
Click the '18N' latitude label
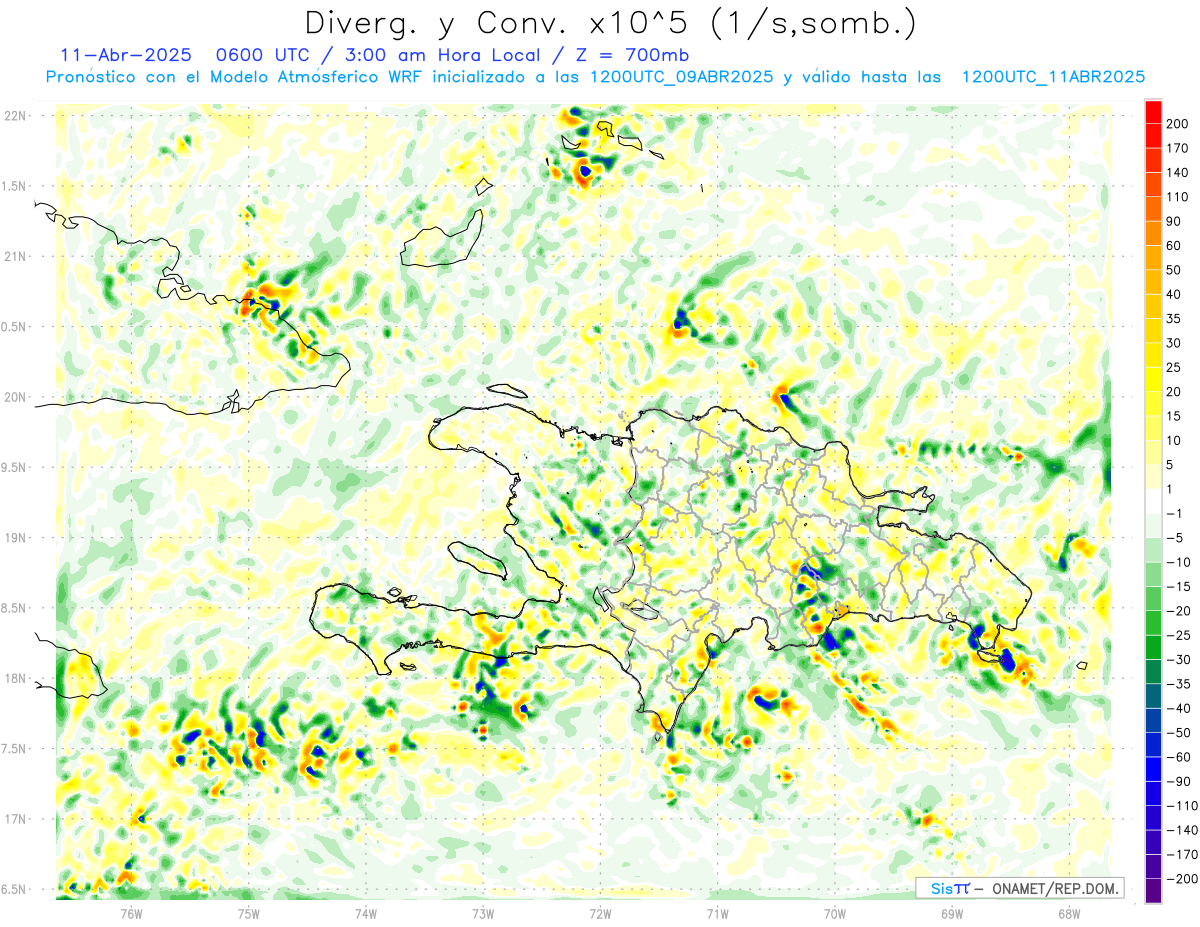pyautogui.click(x=15, y=678)
